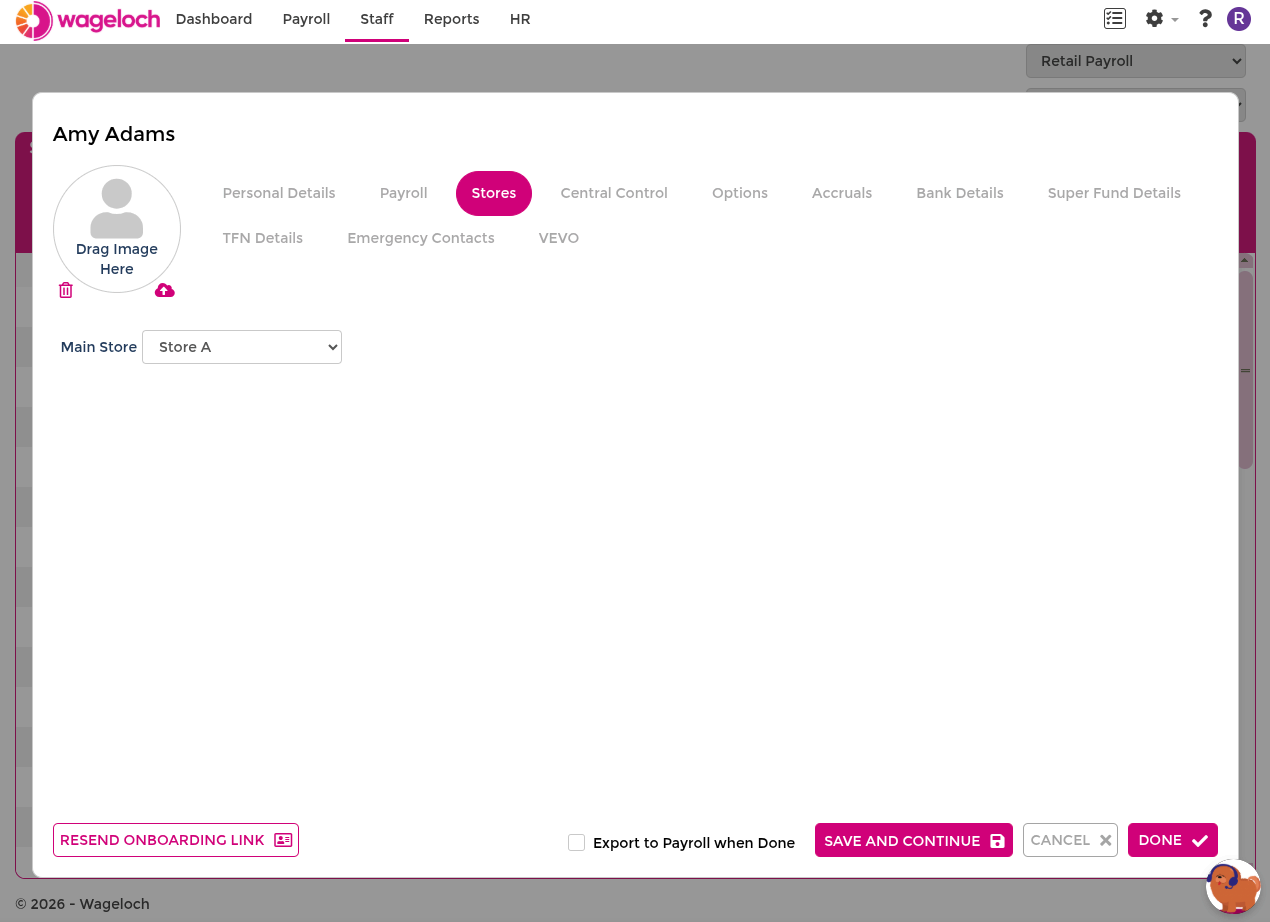Switch to Bank Details tab
This screenshot has width=1270, height=922.
960,193
